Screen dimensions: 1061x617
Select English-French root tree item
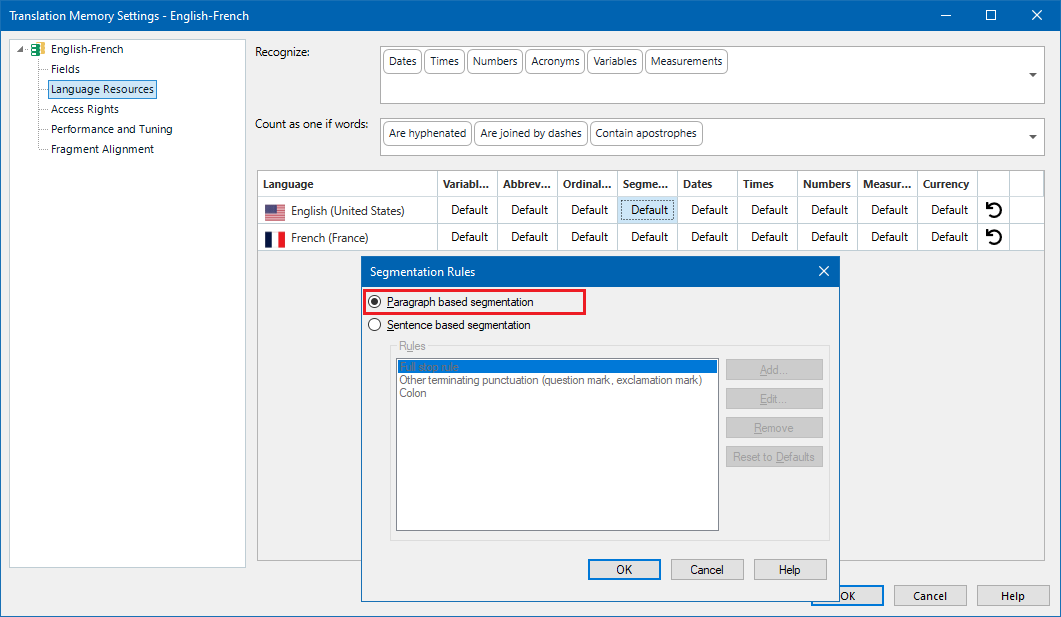(x=87, y=49)
